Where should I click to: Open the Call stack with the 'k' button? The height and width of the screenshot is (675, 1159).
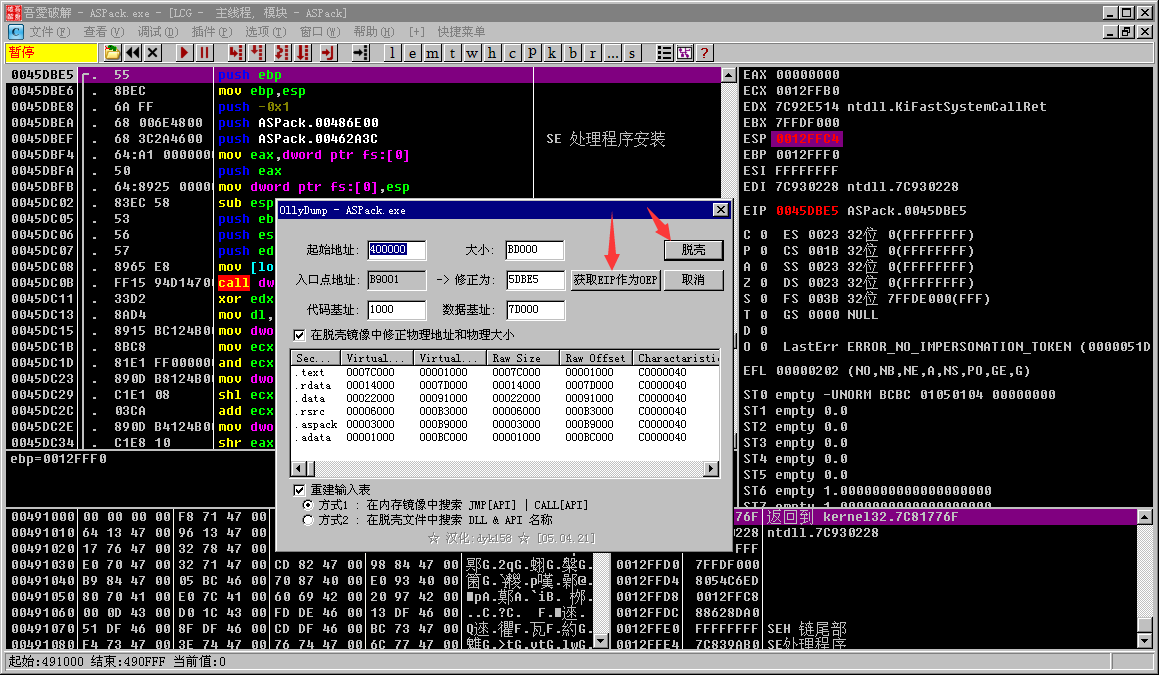point(552,52)
